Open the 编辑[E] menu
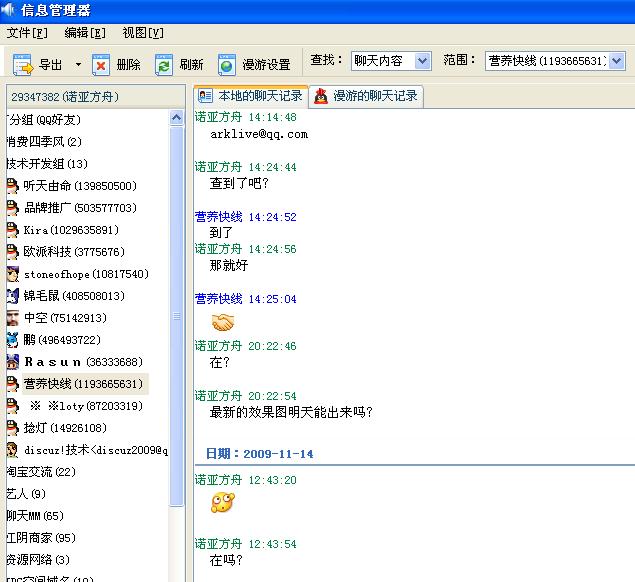 [85, 33]
